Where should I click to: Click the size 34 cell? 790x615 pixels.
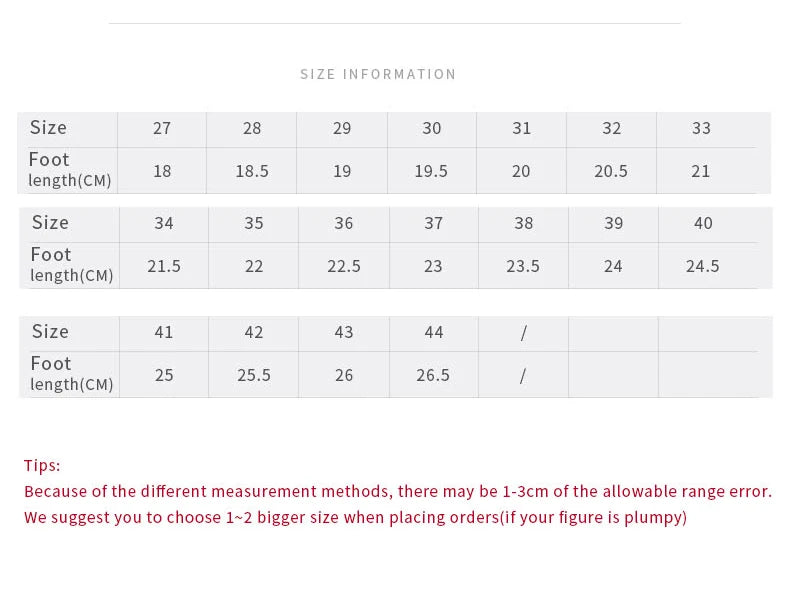pyautogui.click(x=164, y=223)
